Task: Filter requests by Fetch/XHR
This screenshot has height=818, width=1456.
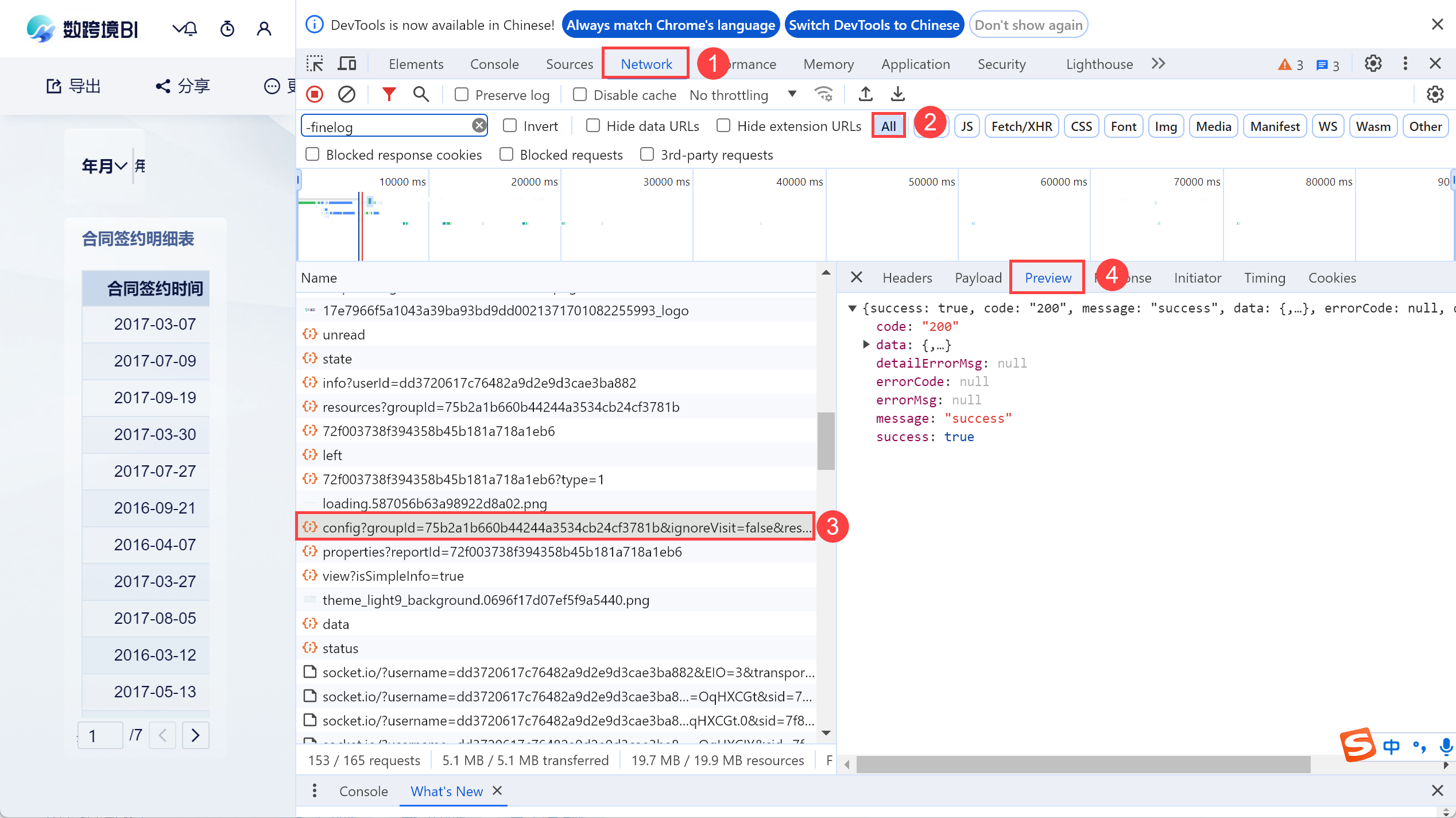Action: coord(1021,126)
